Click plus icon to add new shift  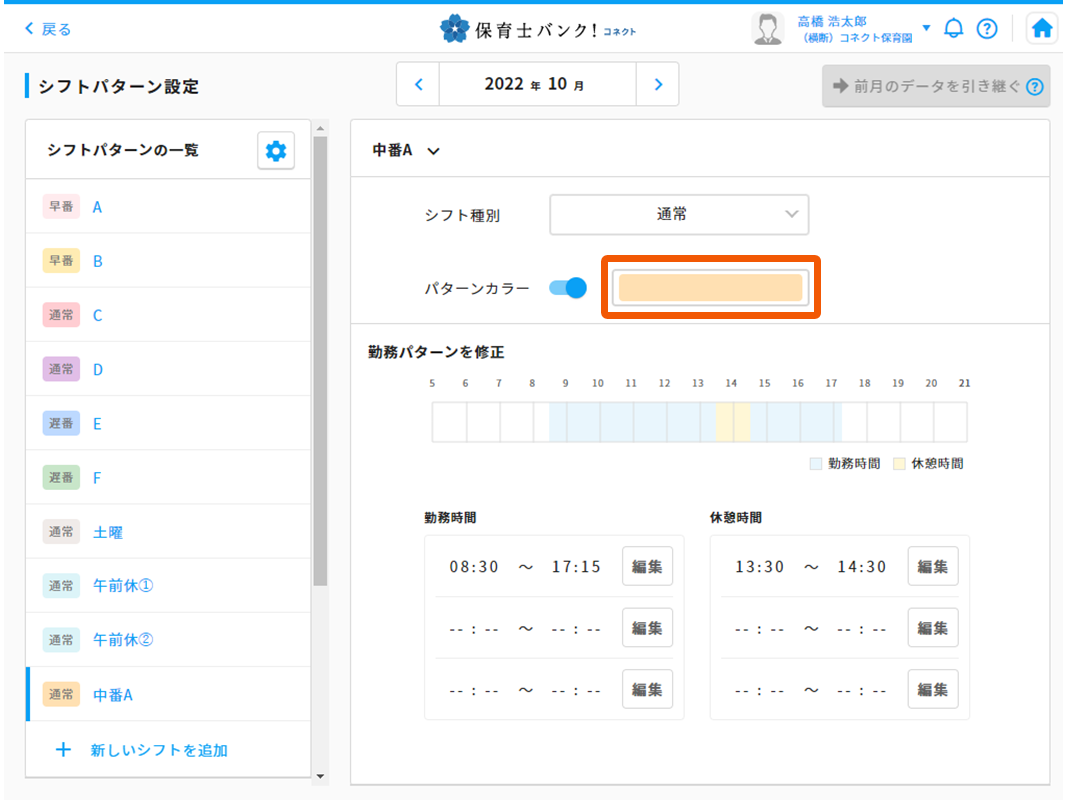tap(63, 749)
